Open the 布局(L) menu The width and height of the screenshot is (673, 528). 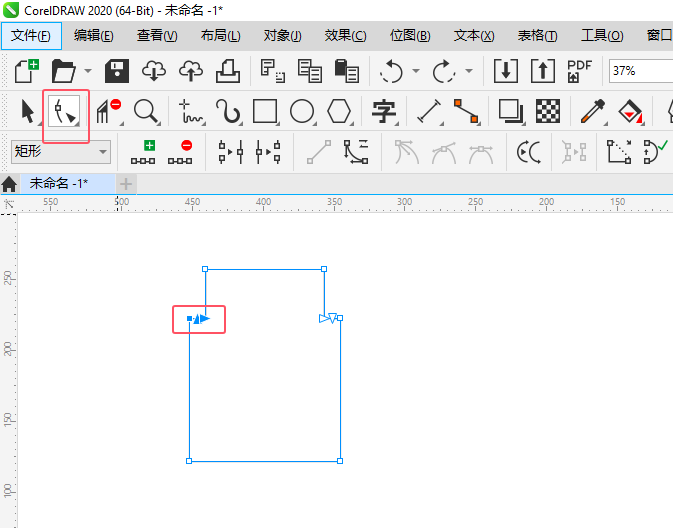pos(221,36)
